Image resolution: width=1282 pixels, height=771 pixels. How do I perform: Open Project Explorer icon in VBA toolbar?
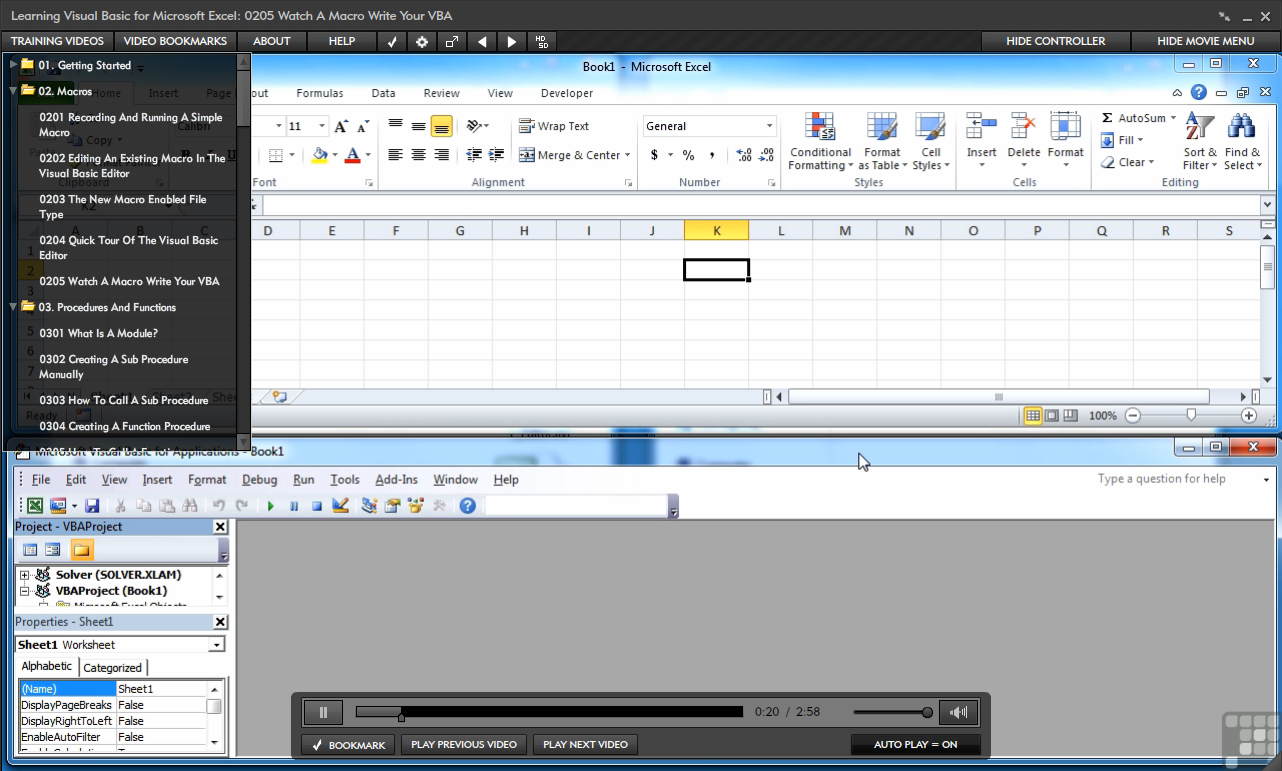coord(369,506)
